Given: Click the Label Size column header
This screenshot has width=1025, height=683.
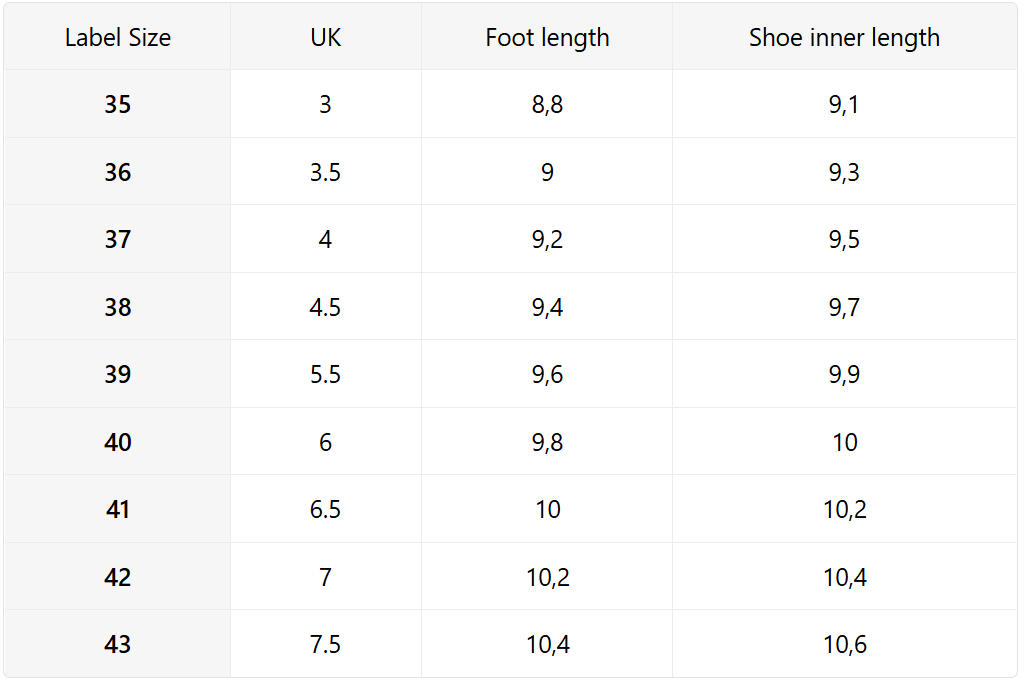Looking at the screenshot, I should click(118, 38).
